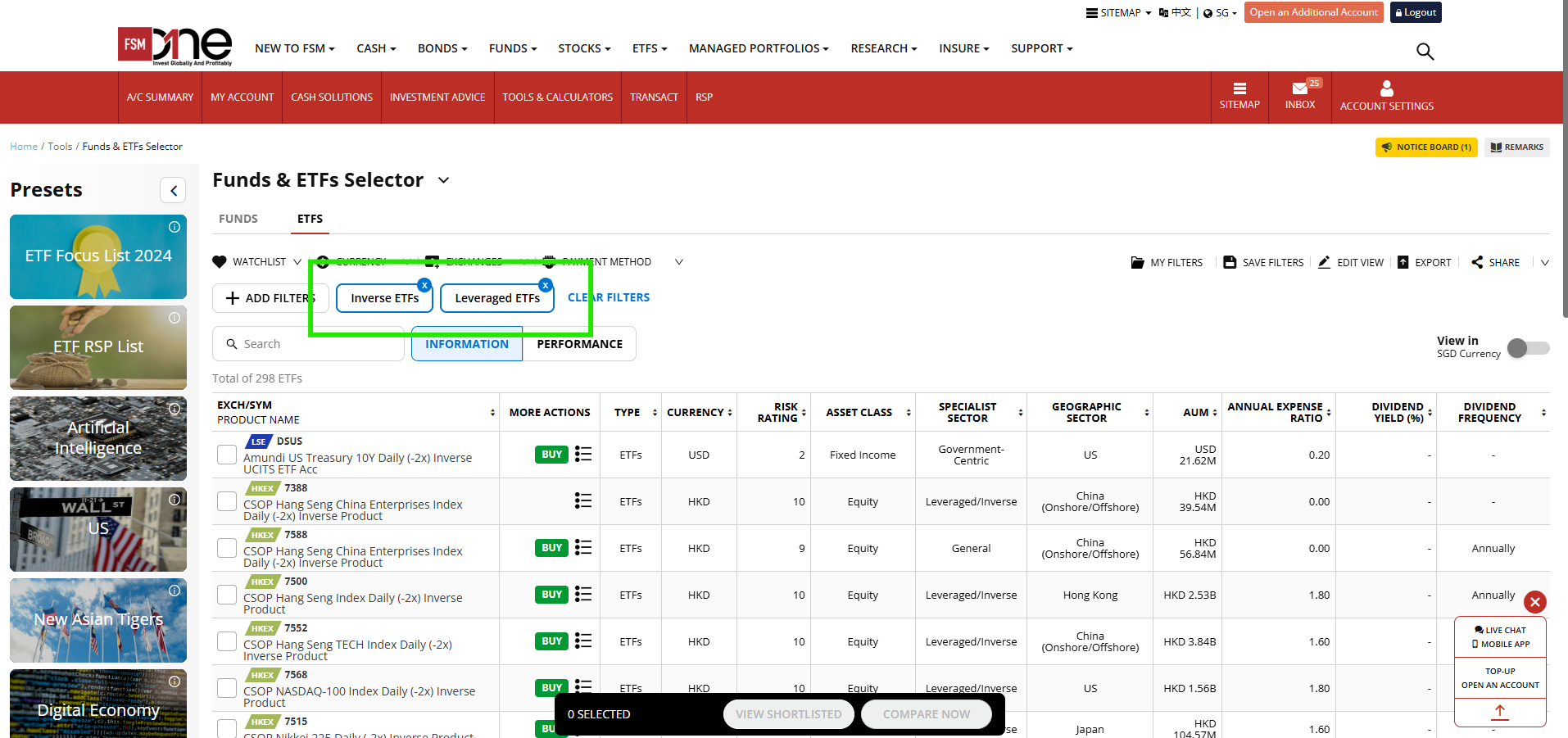Open the ETFS top navigation menu
This screenshot has height=738, width=1568.
click(x=649, y=48)
